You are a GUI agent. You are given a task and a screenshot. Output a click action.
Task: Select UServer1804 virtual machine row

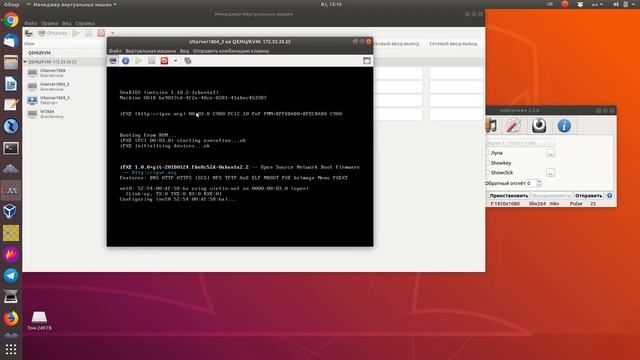[63, 73]
